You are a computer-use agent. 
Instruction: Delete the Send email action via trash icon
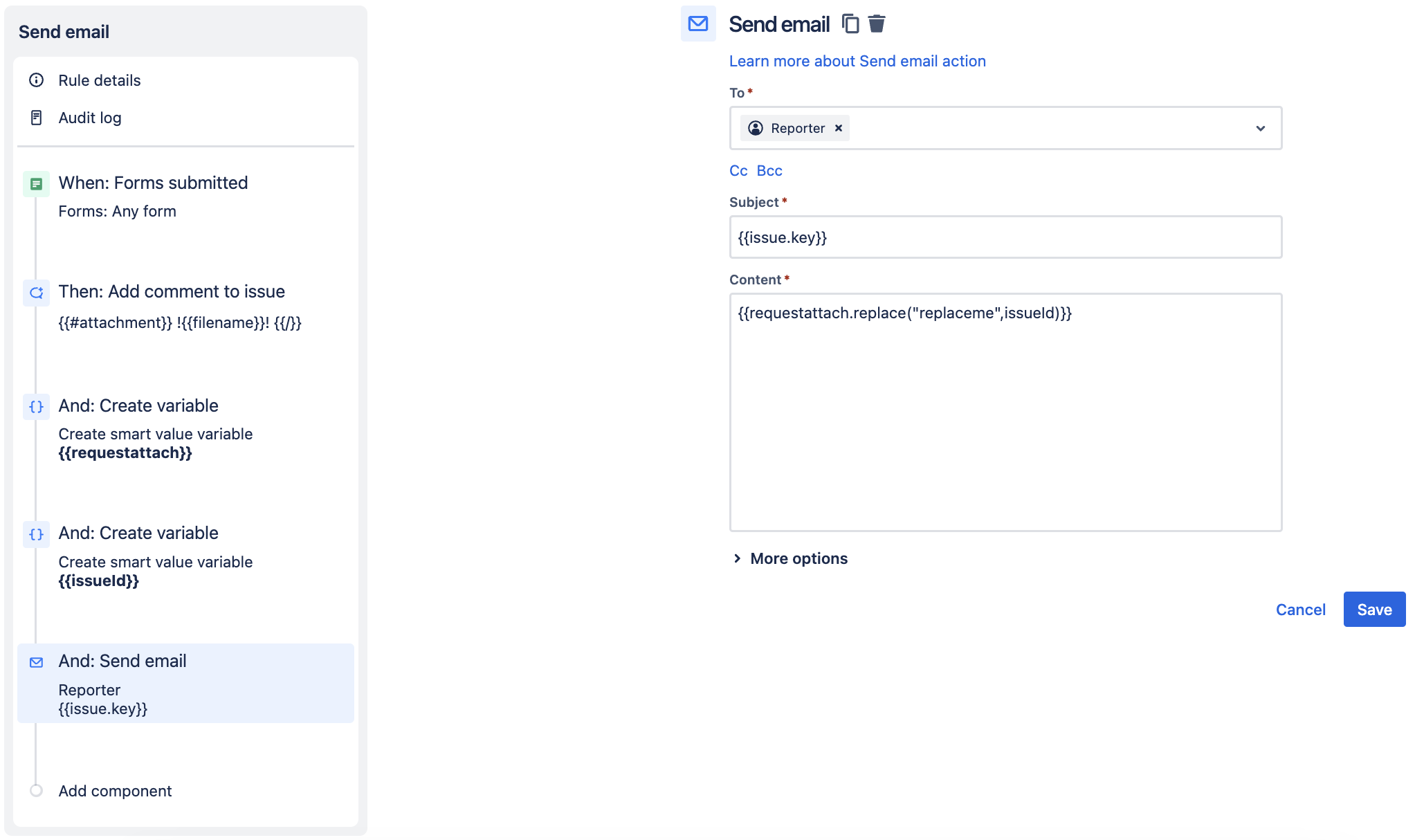coord(877,24)
